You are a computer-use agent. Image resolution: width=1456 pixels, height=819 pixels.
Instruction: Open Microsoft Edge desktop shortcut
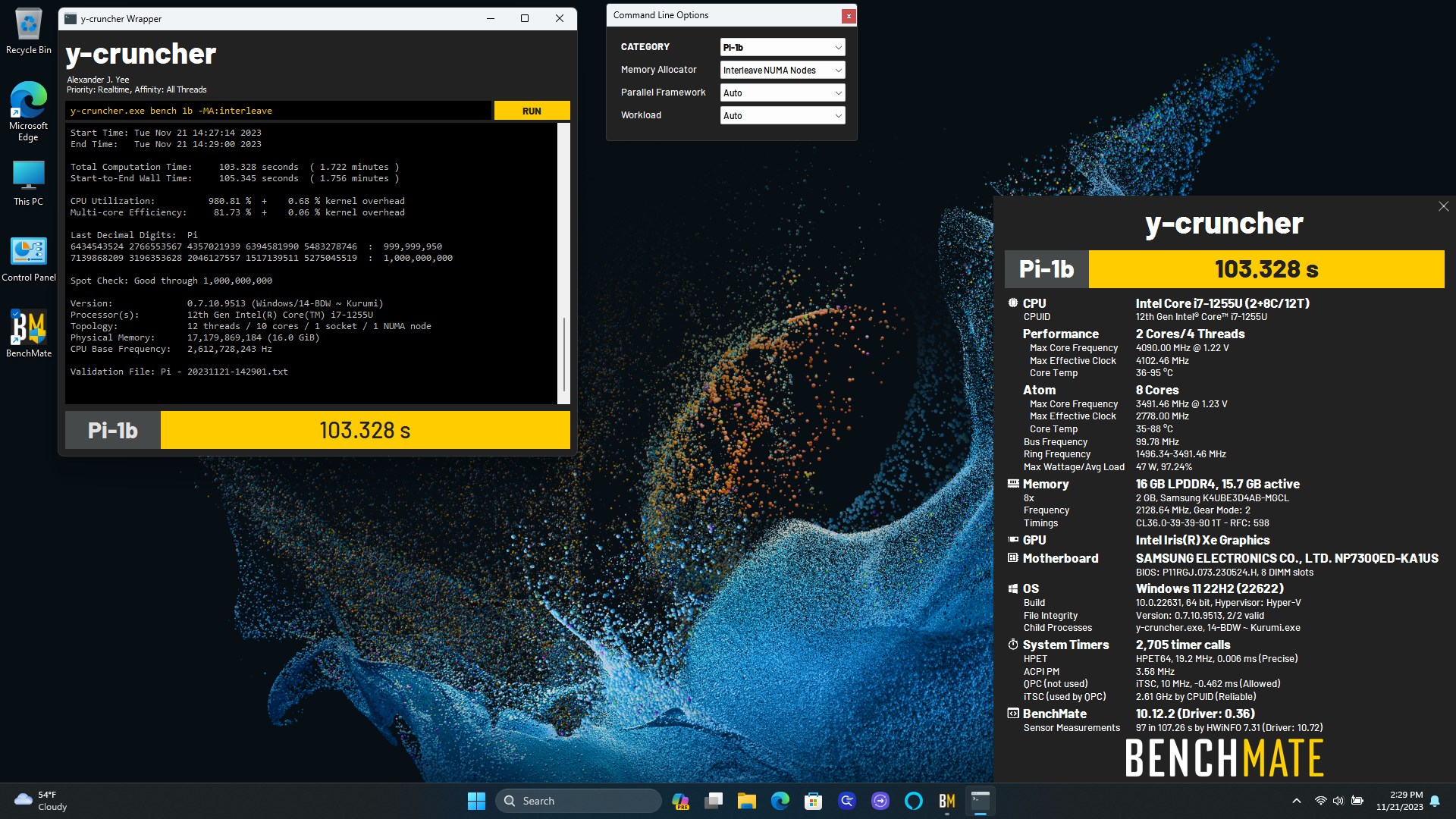tap(28, 111)
